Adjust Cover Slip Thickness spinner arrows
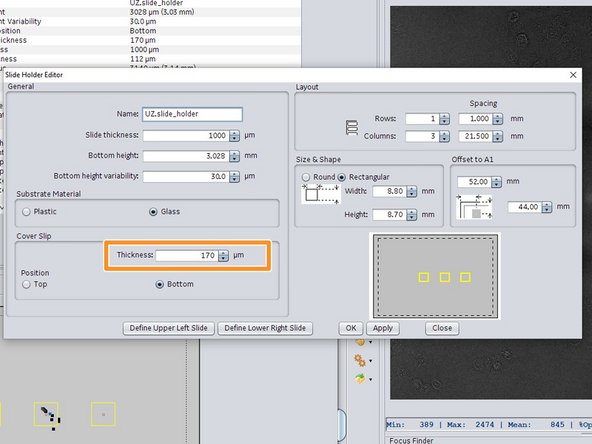Viewport: 592px width, 444px height. click(224, 256)
